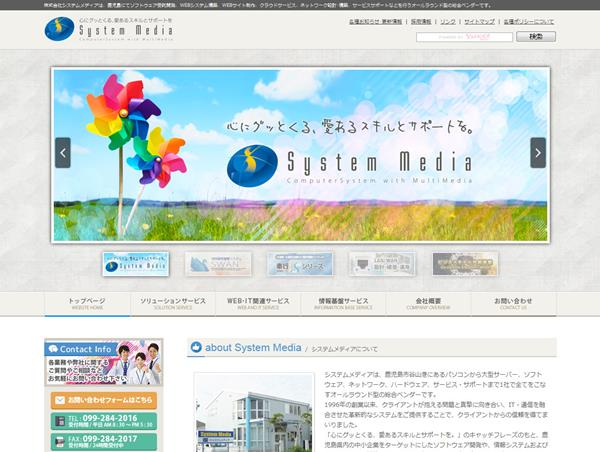Open the WEB・IT関連サービス navigation tab
This screenshot has height=452, width=600.
click(258, 304)
